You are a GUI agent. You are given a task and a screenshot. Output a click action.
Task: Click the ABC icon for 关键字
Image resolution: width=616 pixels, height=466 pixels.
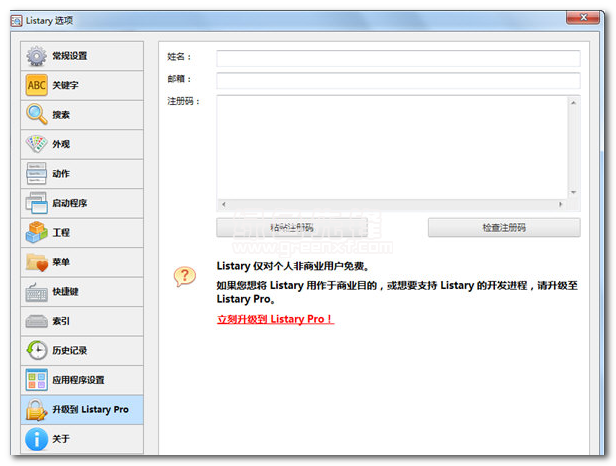click(37, 85)
